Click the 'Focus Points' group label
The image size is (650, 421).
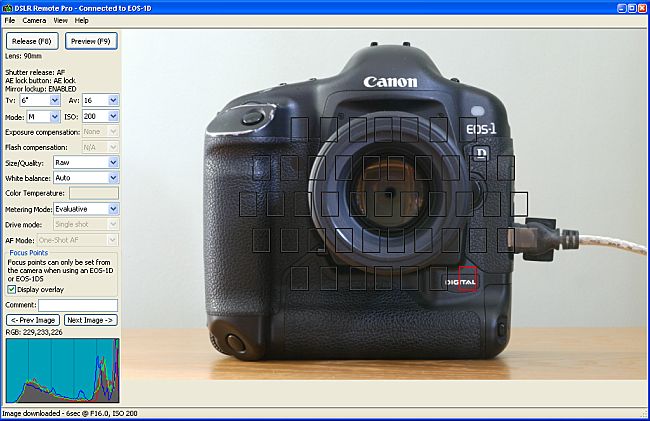coord(29,252)
